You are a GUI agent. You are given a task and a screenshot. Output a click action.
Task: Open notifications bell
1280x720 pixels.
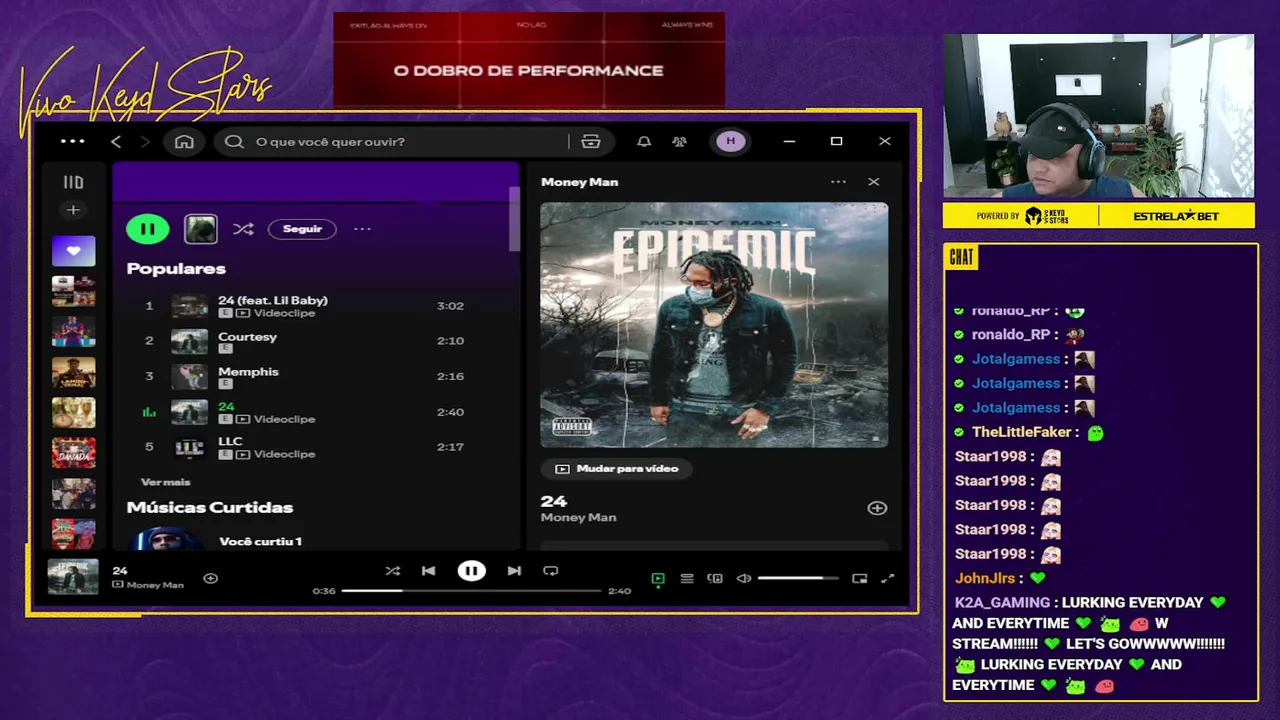click(x=644, y=141)
